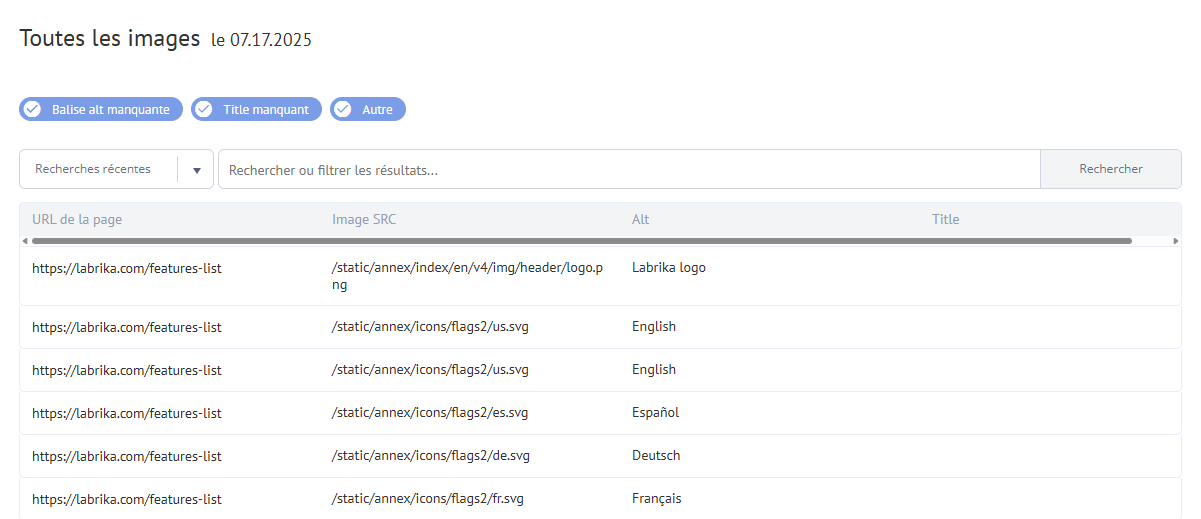Toggle the Balise alt manquante filter
The width and height of the screenshot is (1201, 519).
[x=101, y=109]
